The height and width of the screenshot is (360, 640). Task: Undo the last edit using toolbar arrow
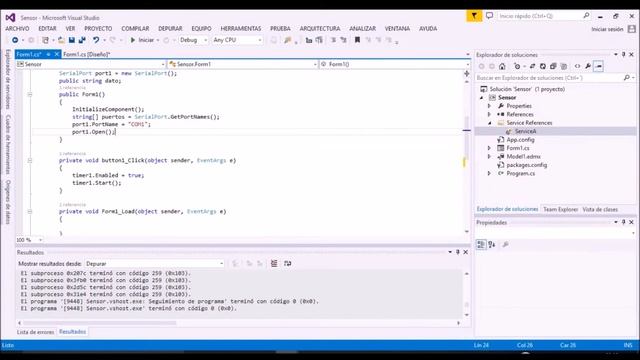[96, 40]
